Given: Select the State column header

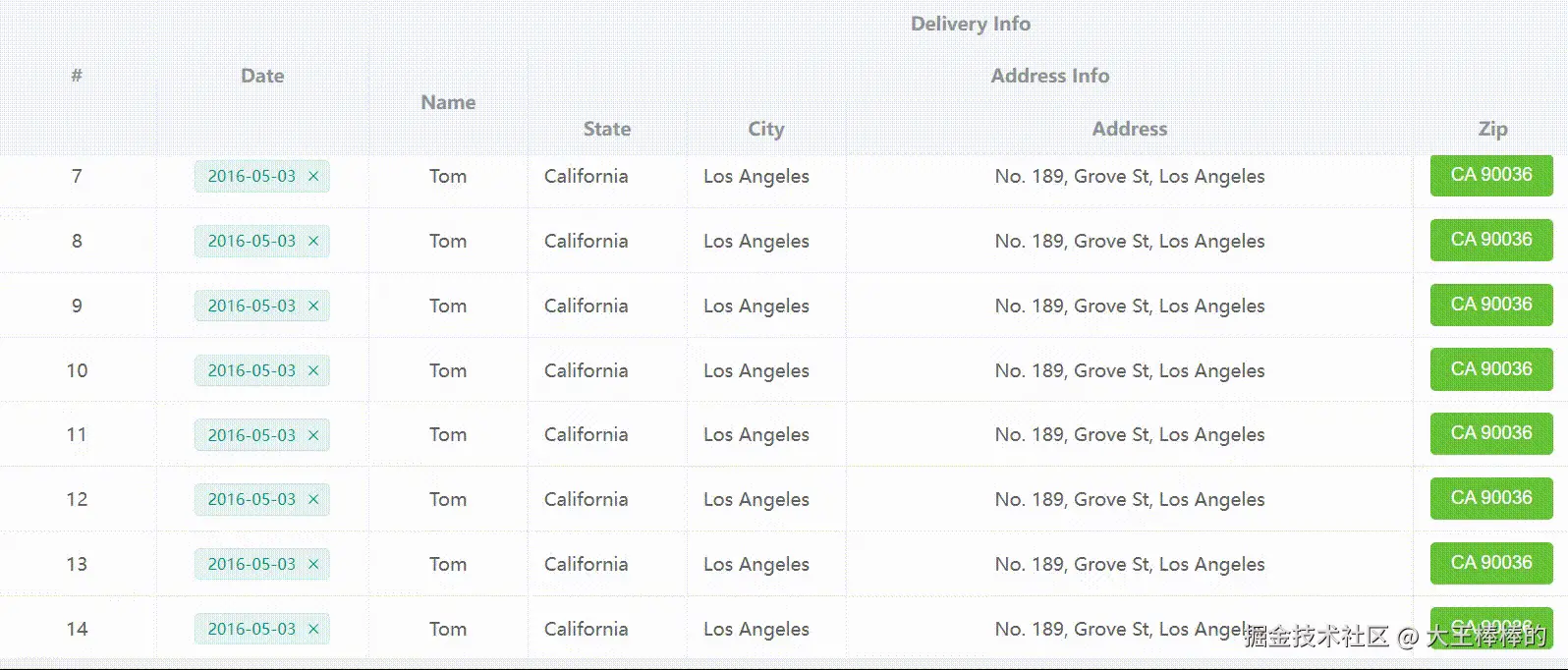Looking at the screenshot, I should (607, 130).
